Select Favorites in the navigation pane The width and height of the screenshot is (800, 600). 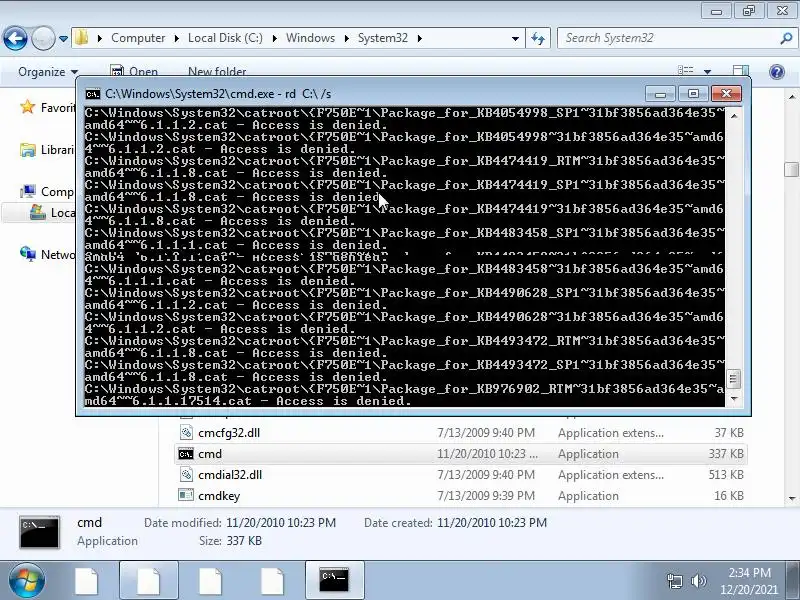click(47, 108)
